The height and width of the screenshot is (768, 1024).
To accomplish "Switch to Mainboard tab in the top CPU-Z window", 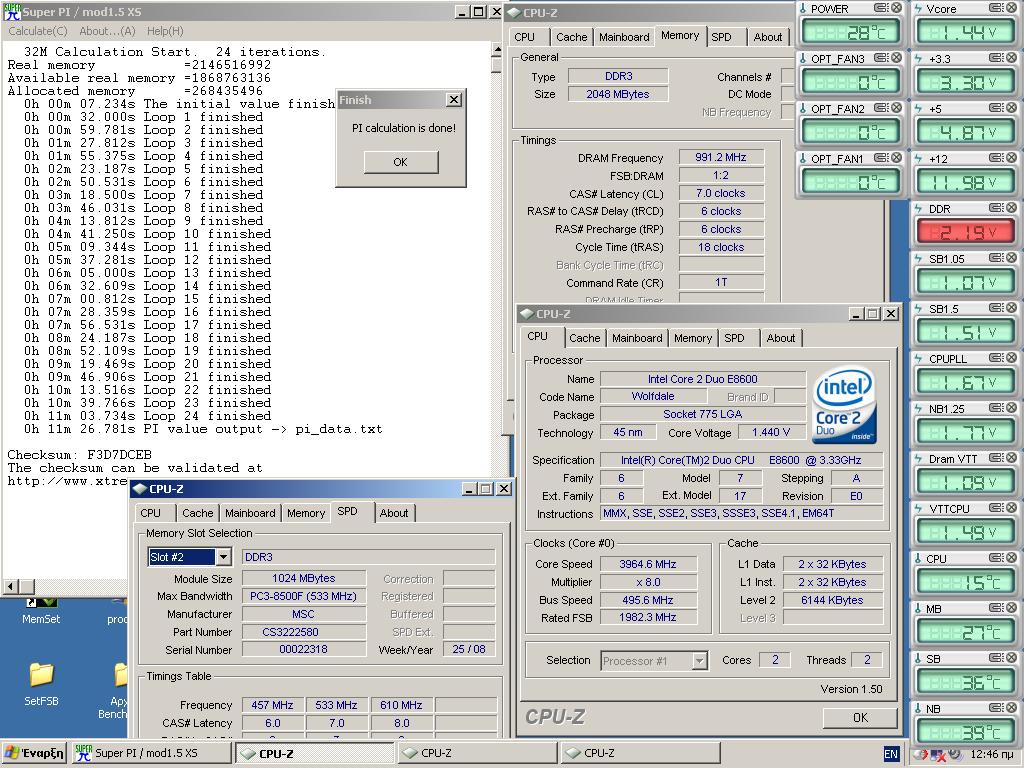I will pyautogui.click(x=624, y=37).
